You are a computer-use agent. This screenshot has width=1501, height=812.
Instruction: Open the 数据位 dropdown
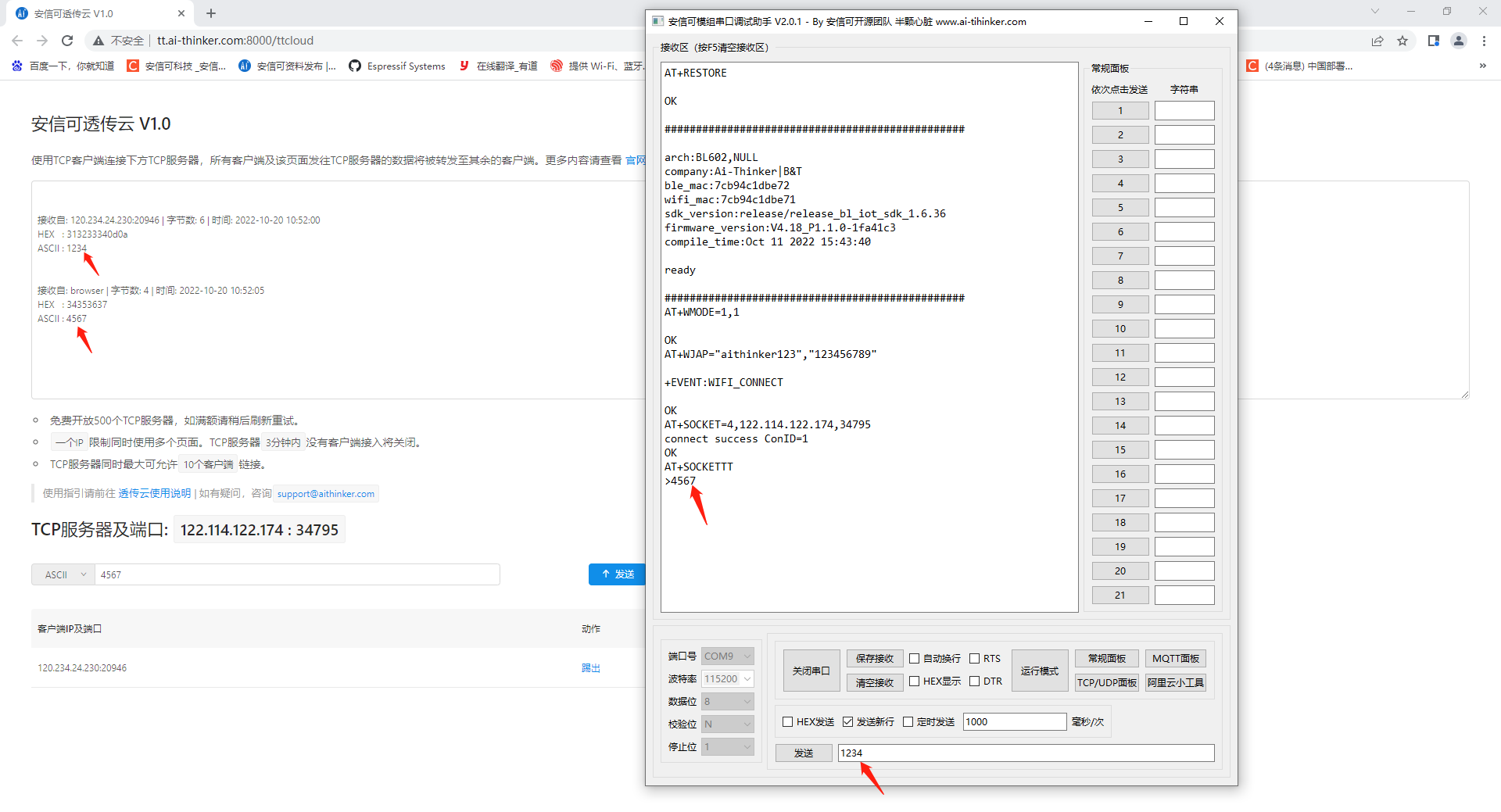(727, 701)
